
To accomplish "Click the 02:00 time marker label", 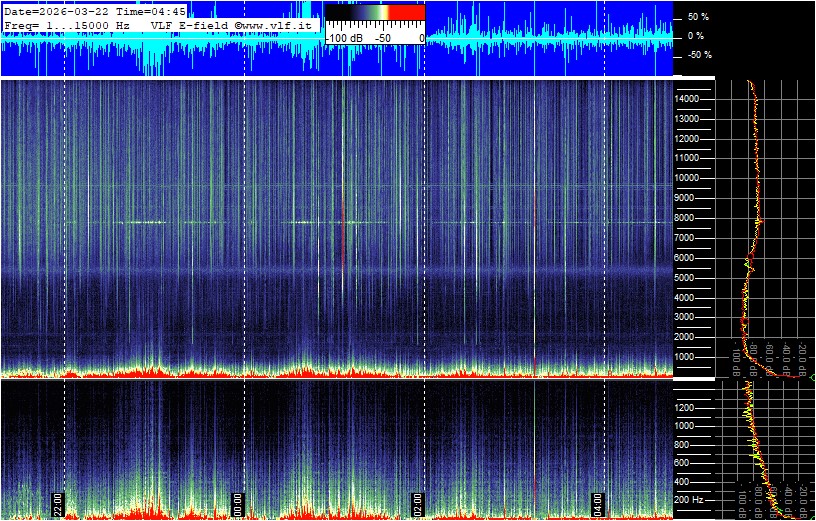I will click(x=417, y=504).
